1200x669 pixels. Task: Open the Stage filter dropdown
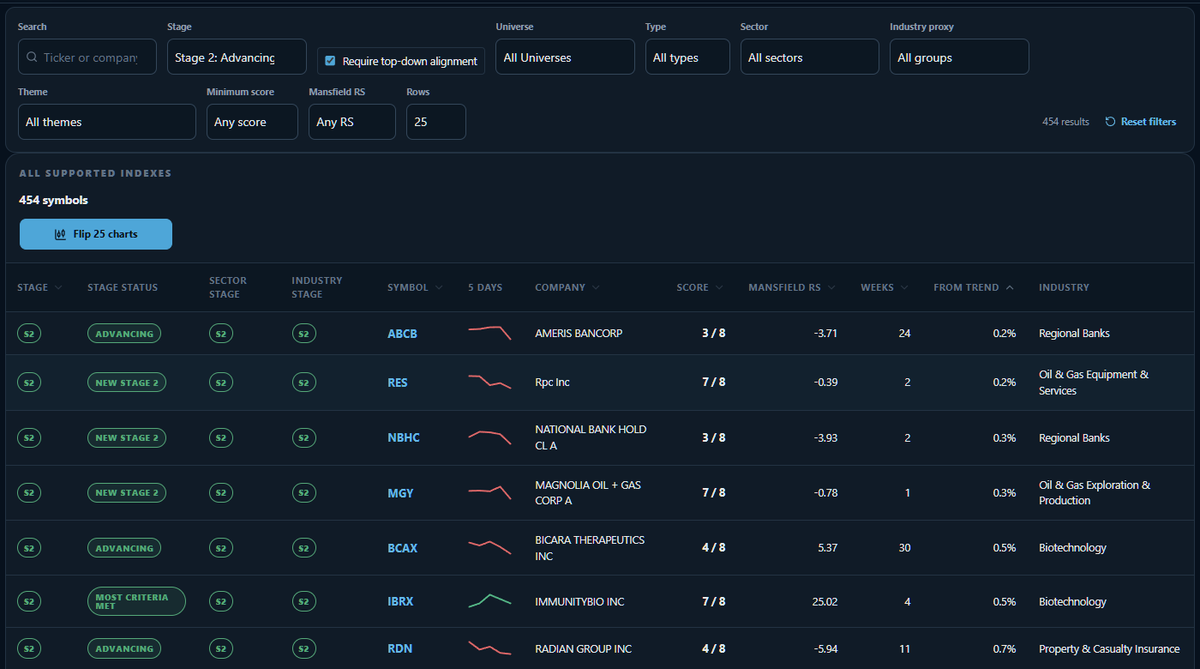[x=236, y=57]
